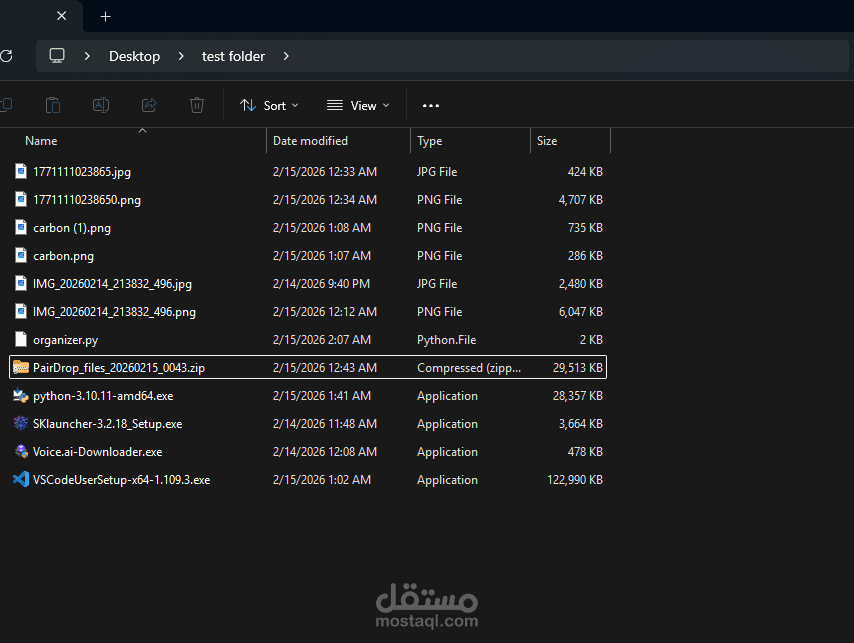The height and width of the screenshot is (643, 854).
Task: Click Python.File type of organizer.py
Action: [447, 340]
